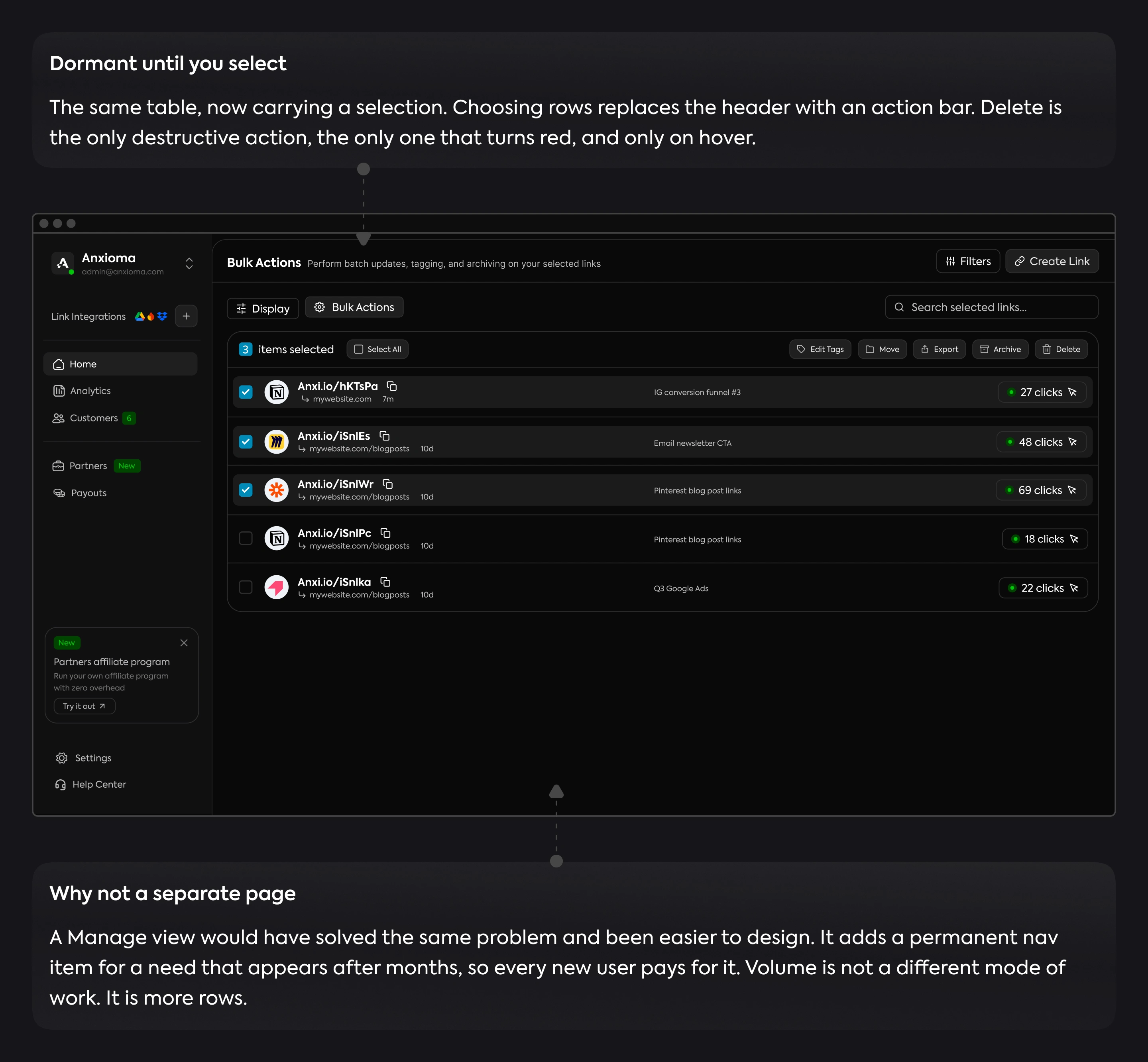Viewport: 1148px width, 1062px height.
Task: Click Try it out button
Action: pyautogui.click(x=85, y=706)
